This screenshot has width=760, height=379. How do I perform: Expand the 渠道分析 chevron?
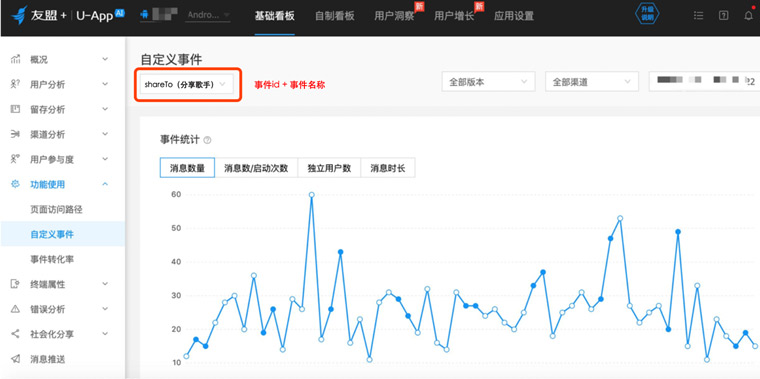105,134
